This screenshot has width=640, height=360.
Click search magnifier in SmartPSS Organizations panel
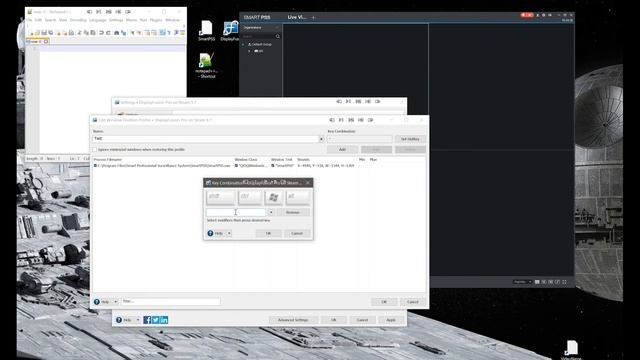(x=278, y=36)
